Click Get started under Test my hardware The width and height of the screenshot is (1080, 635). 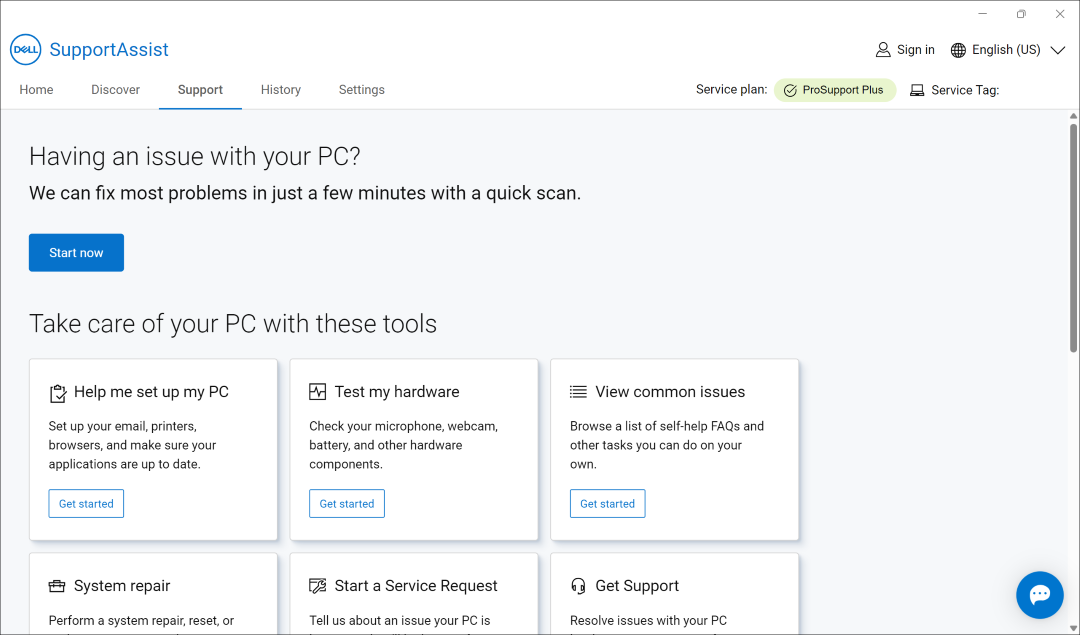[347, 503]
